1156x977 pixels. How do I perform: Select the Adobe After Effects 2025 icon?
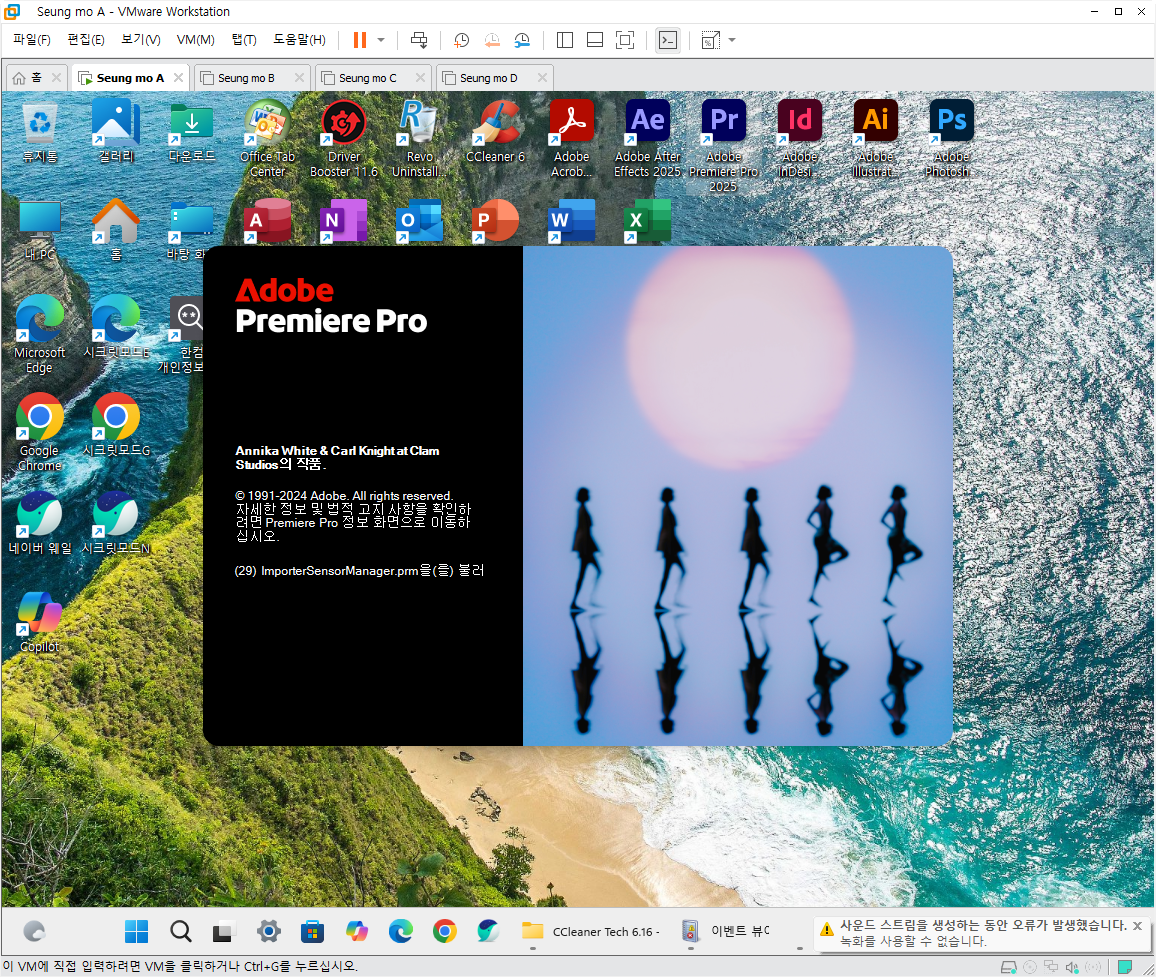[647, 140]
